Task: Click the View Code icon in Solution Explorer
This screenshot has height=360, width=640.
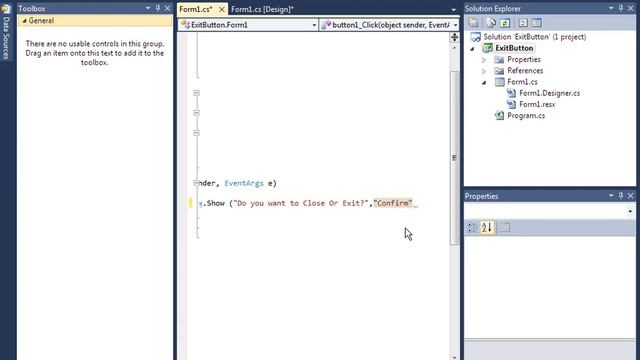Action: coord(523,23)
